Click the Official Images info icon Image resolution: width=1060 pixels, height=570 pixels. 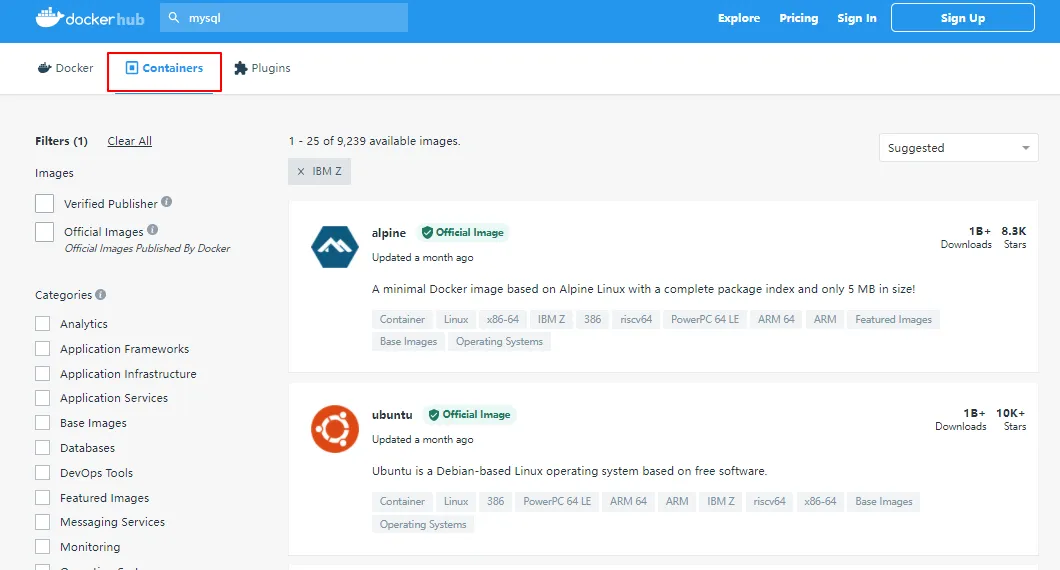(x=153, y=229)
